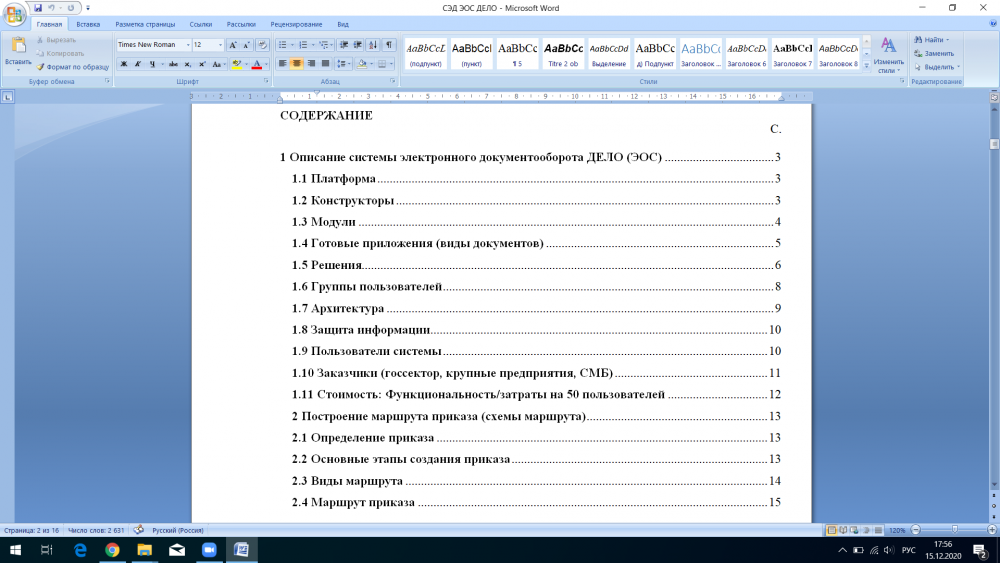Open the font size dropdown
Screen dimensions: 1000x563
(x=221, y=45)
